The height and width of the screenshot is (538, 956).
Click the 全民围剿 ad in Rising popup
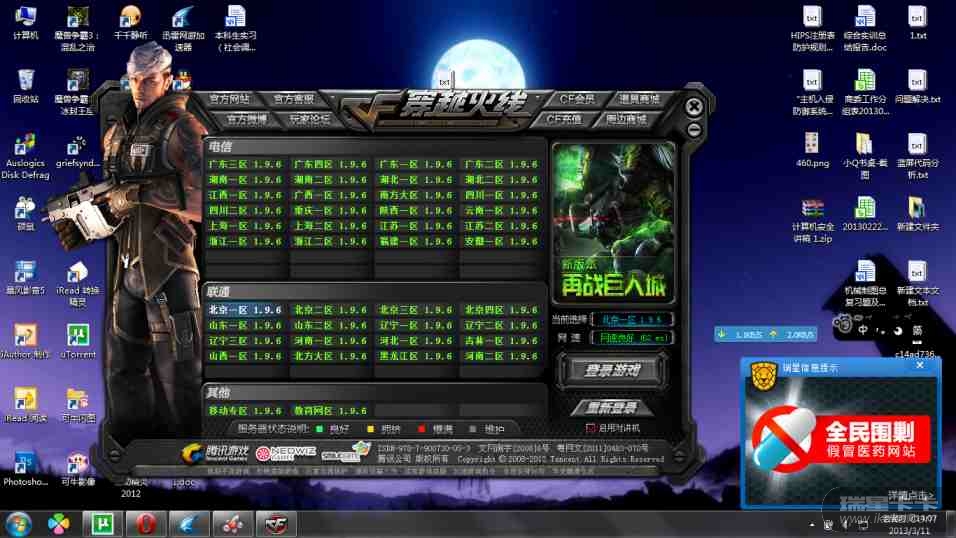[x=840, y=438]
